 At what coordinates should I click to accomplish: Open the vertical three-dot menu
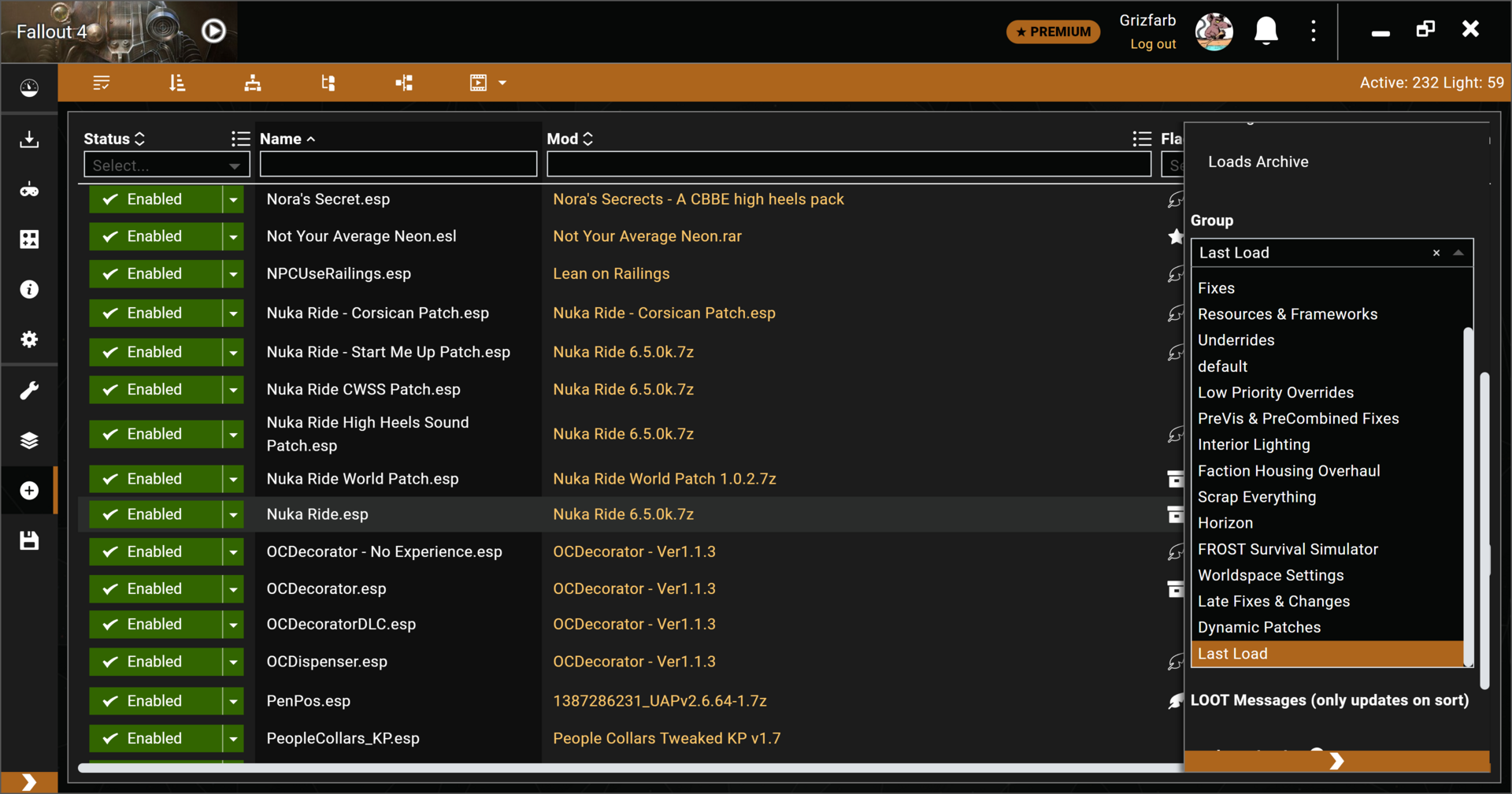pos(1313,31)
